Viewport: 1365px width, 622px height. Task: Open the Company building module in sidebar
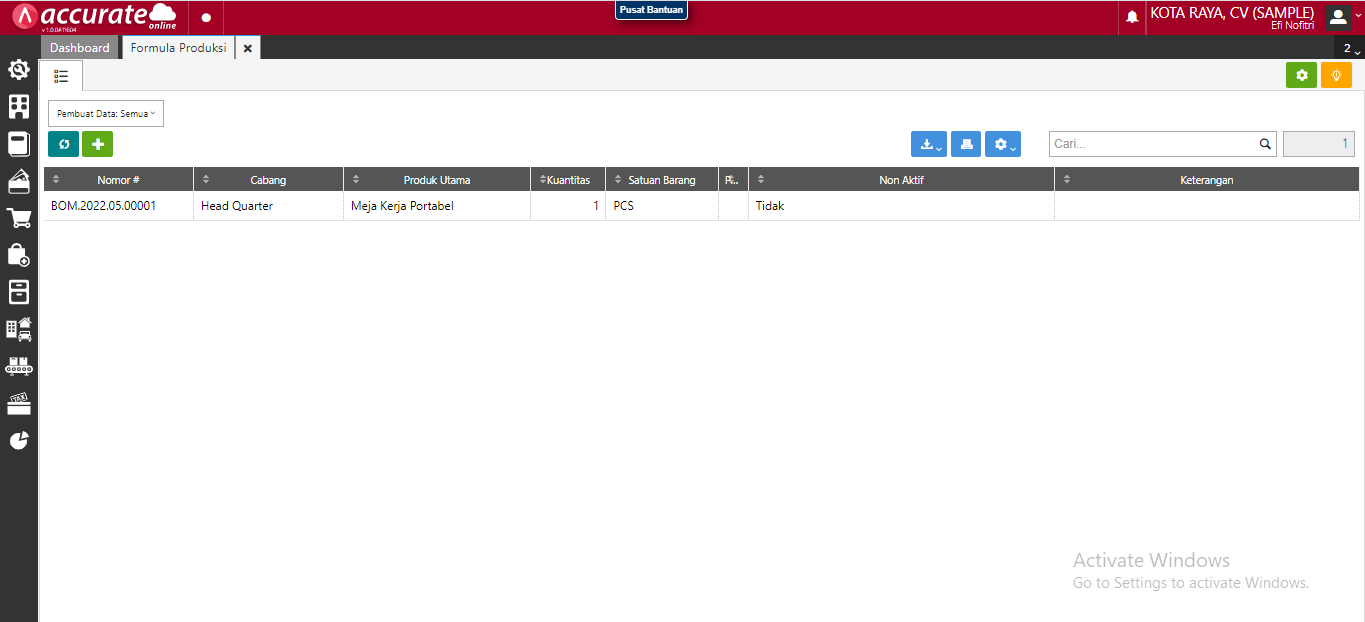pyautogui.click(x=19, y=107)
